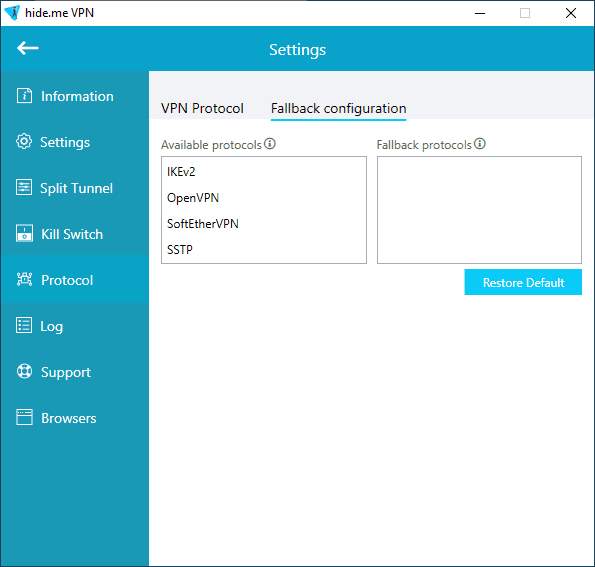Click the Support lifebuoy icon
The width and height of the screenshot is (595, 567).
point(24,372)
